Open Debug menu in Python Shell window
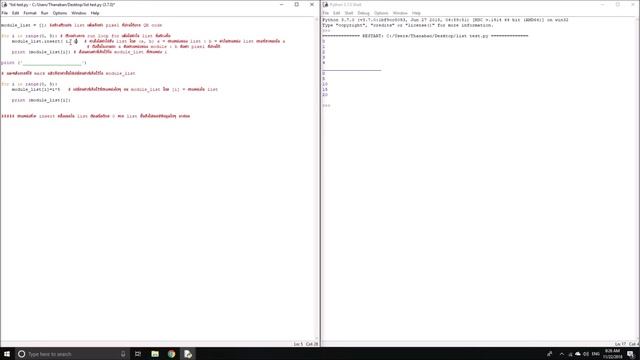 363,13
